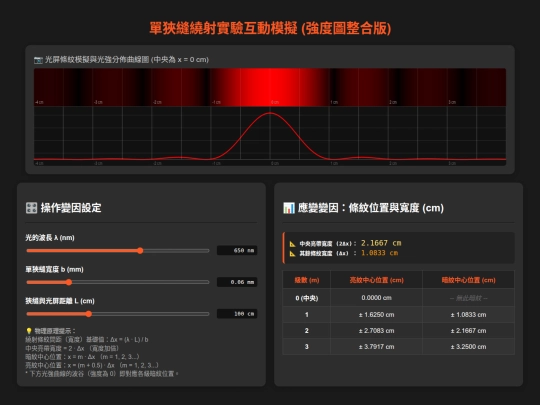The height and width of the screenshot is (405, 540).
Task: Click the 狹縫與光屏距離 L (cm) label
Action: (x=60, y=301)
